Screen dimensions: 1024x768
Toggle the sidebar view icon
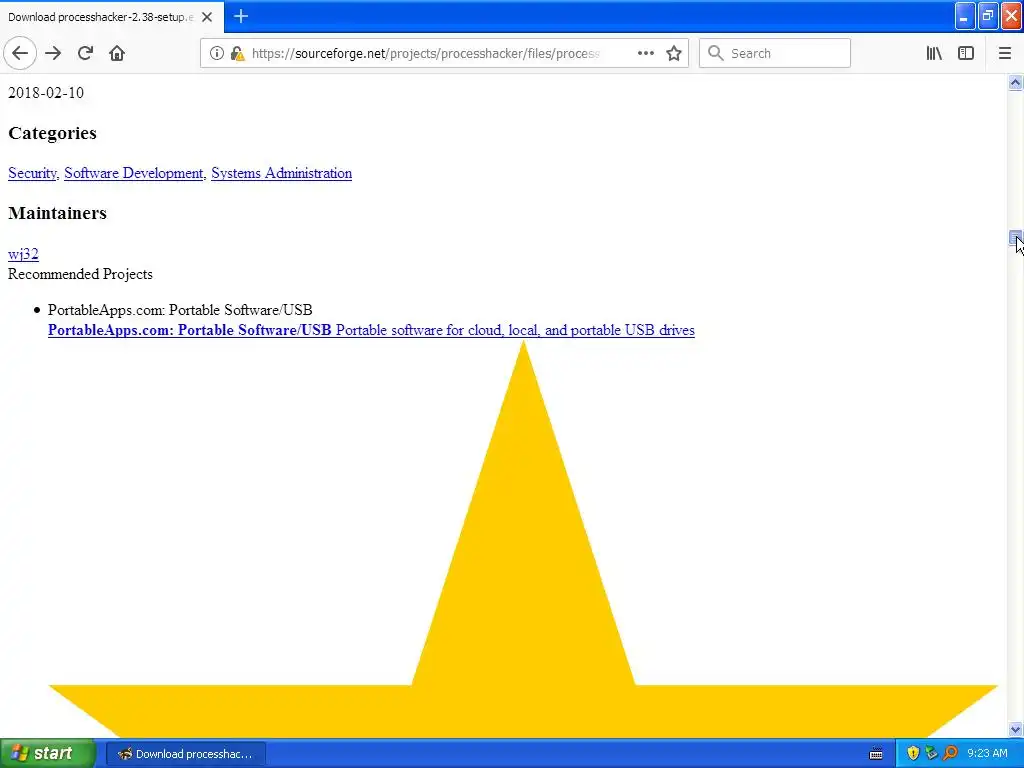pos(966,53)
